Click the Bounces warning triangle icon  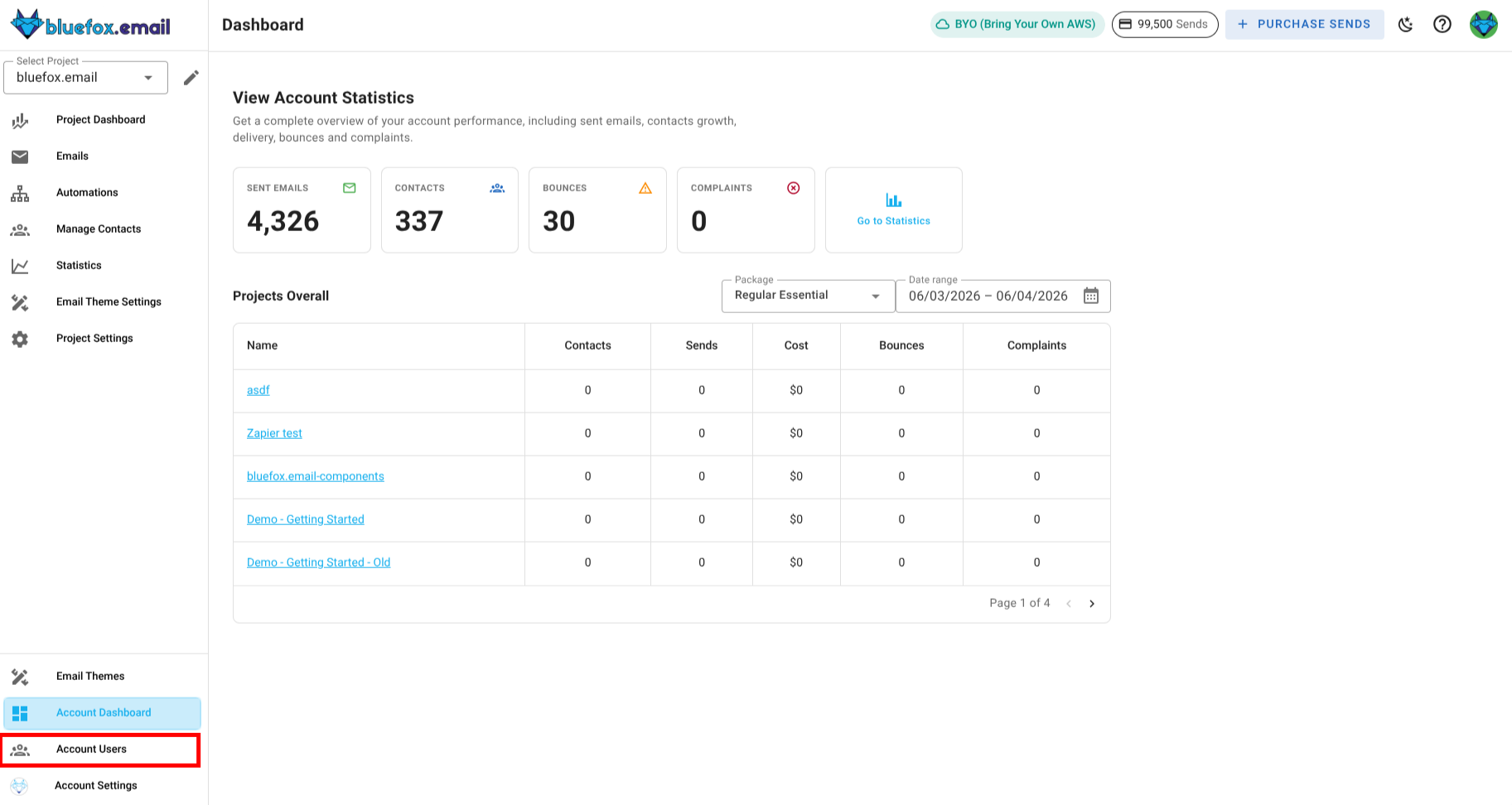(645, 188)
